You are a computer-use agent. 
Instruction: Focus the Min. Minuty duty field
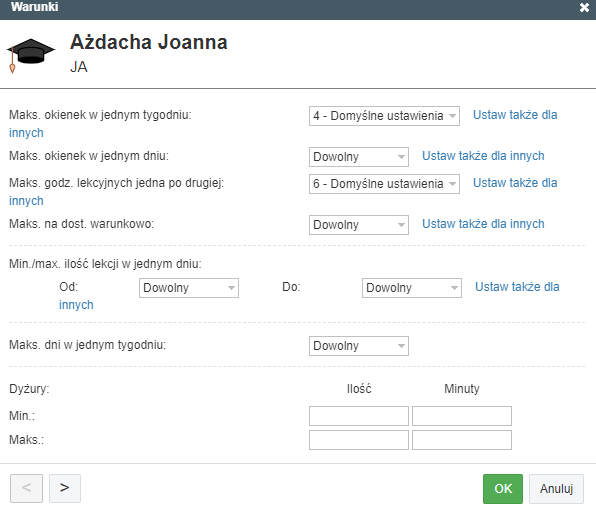point(462,416)
